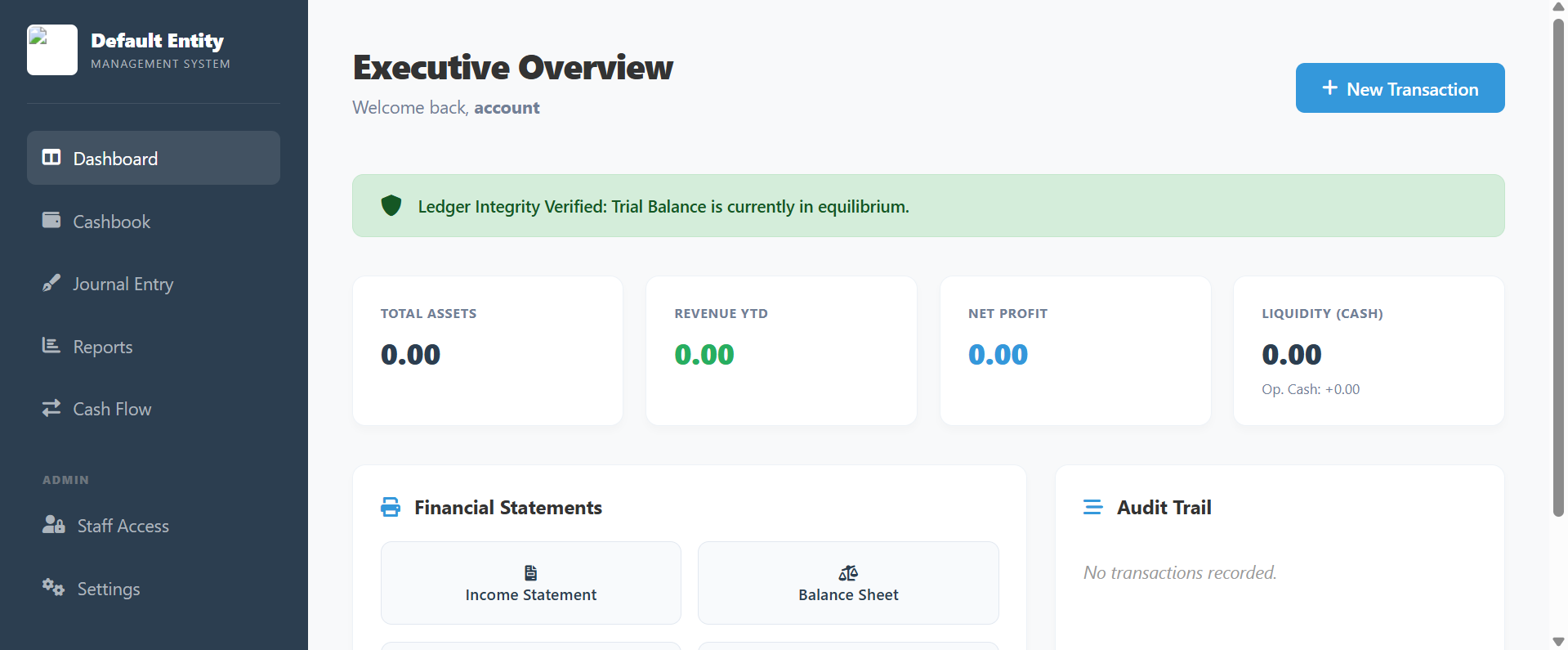Click the green shield integrity icon

tap(391, 205)
